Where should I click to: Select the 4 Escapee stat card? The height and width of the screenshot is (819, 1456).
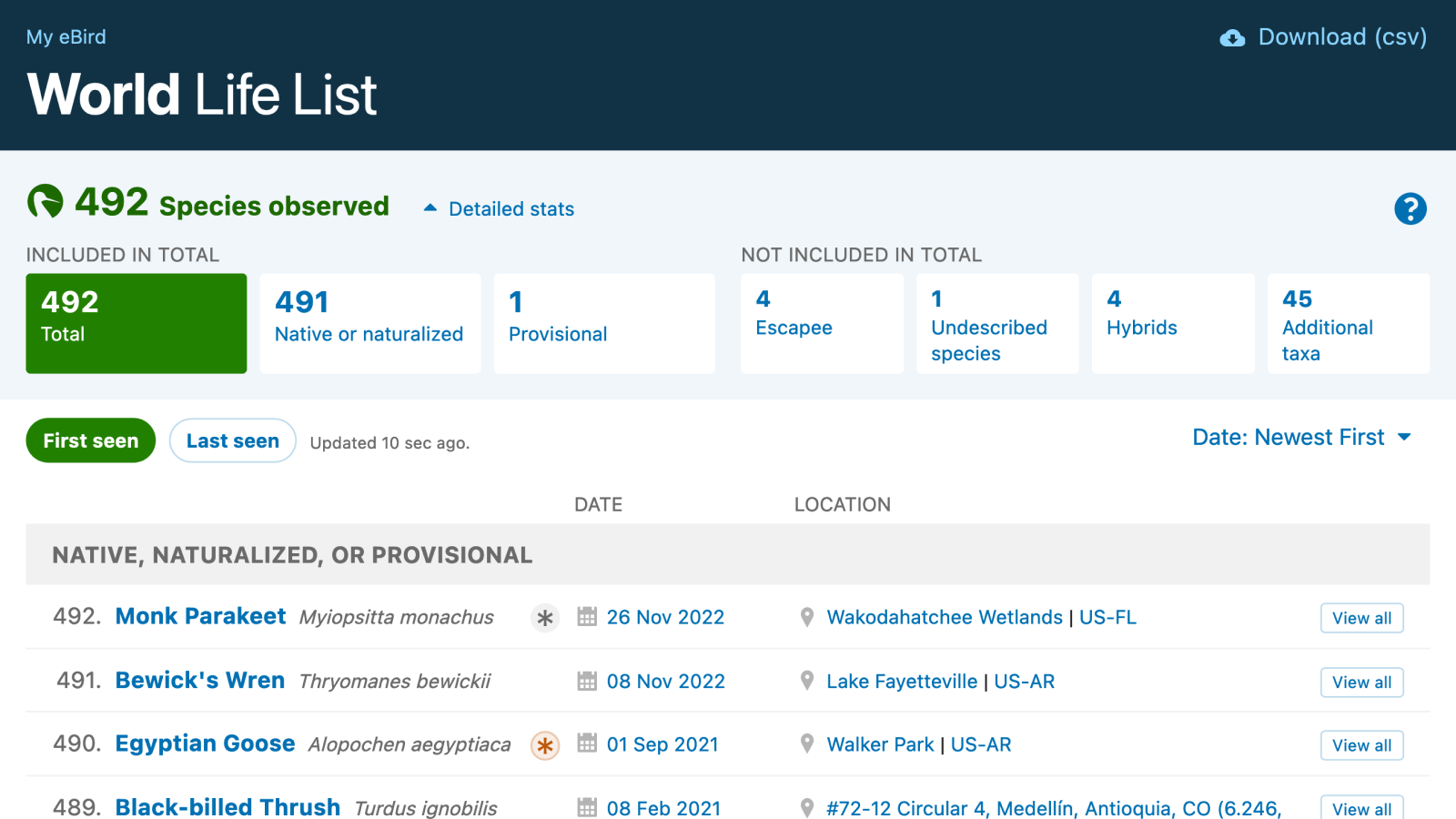click(823, 323)
